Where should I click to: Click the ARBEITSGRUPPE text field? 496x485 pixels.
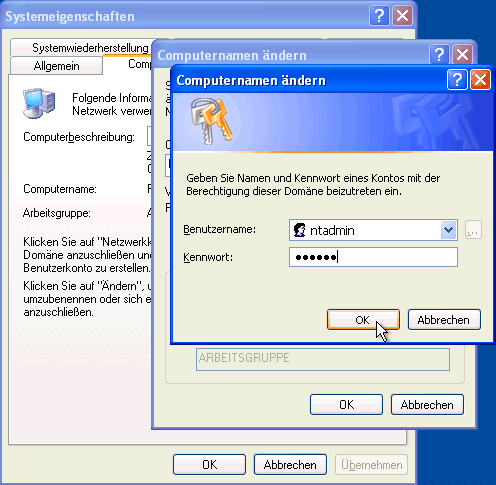[x=323, y=359]
